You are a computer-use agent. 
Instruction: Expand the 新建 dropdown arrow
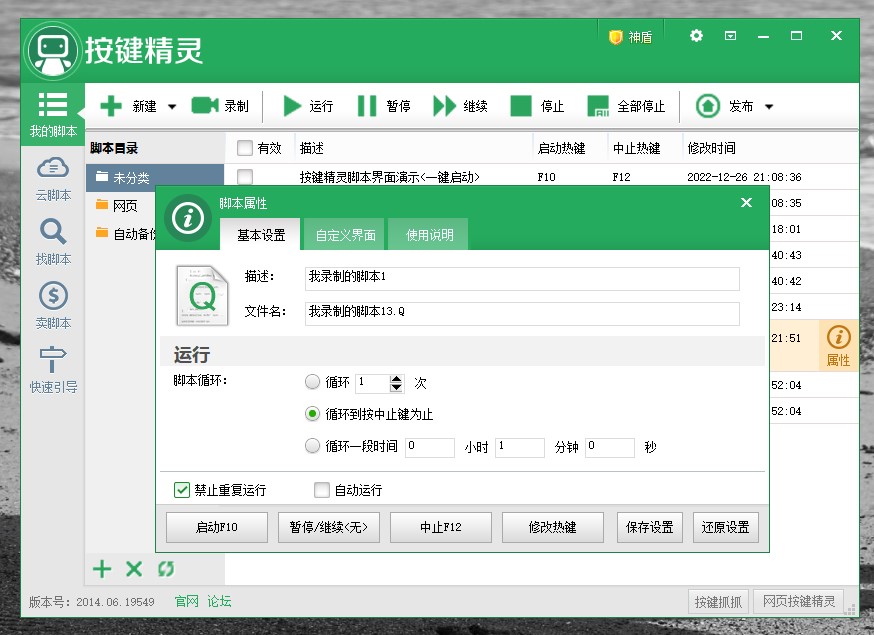point(172,106)
